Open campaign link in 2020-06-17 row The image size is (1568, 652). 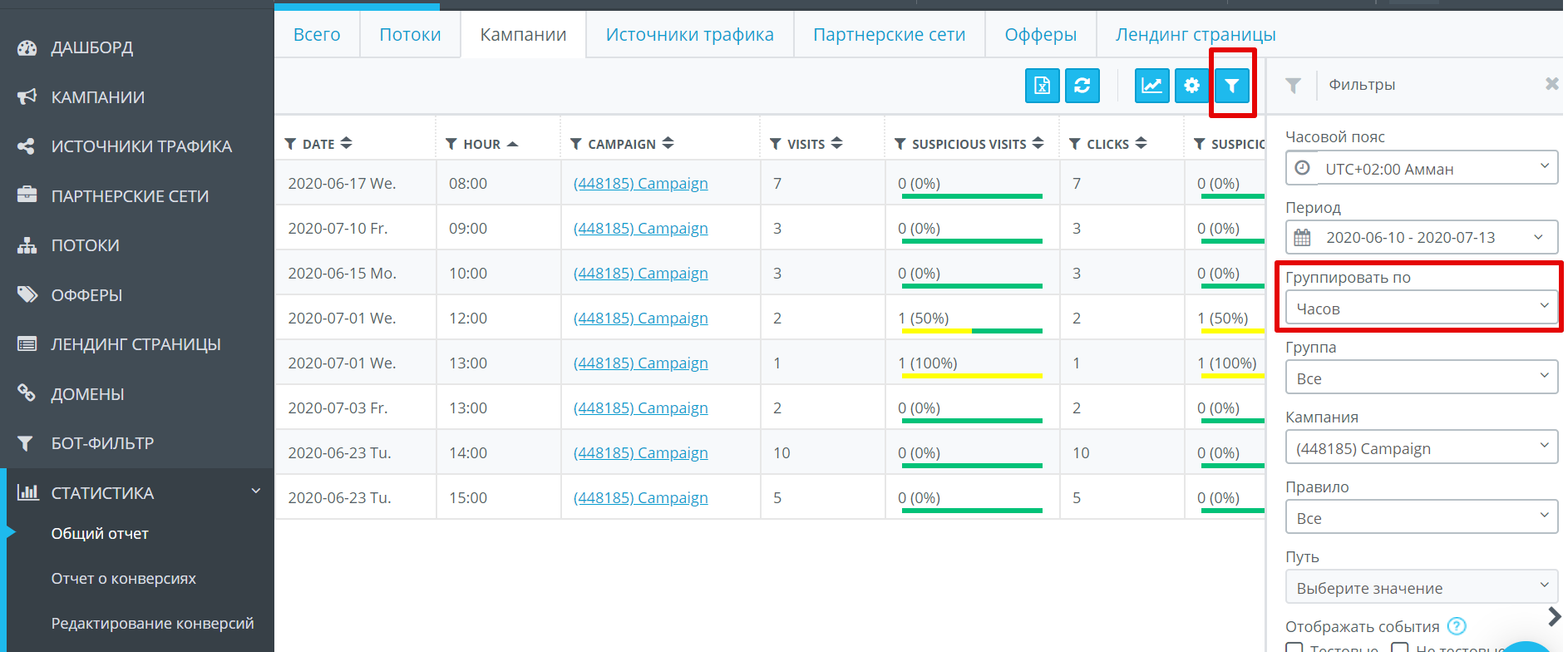coord(641,184)
